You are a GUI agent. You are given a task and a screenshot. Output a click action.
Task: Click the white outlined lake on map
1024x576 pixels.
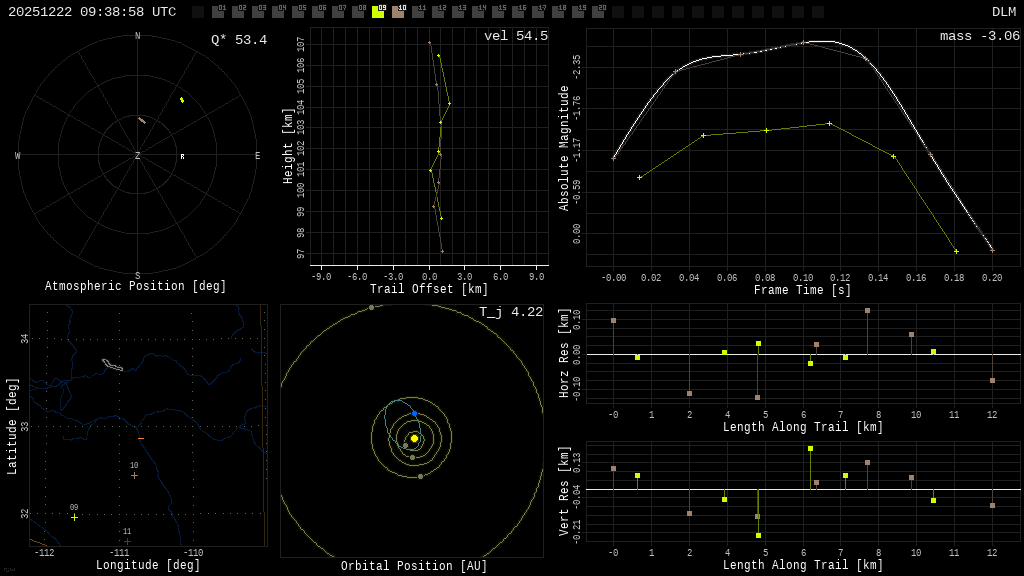coord(112,365)
